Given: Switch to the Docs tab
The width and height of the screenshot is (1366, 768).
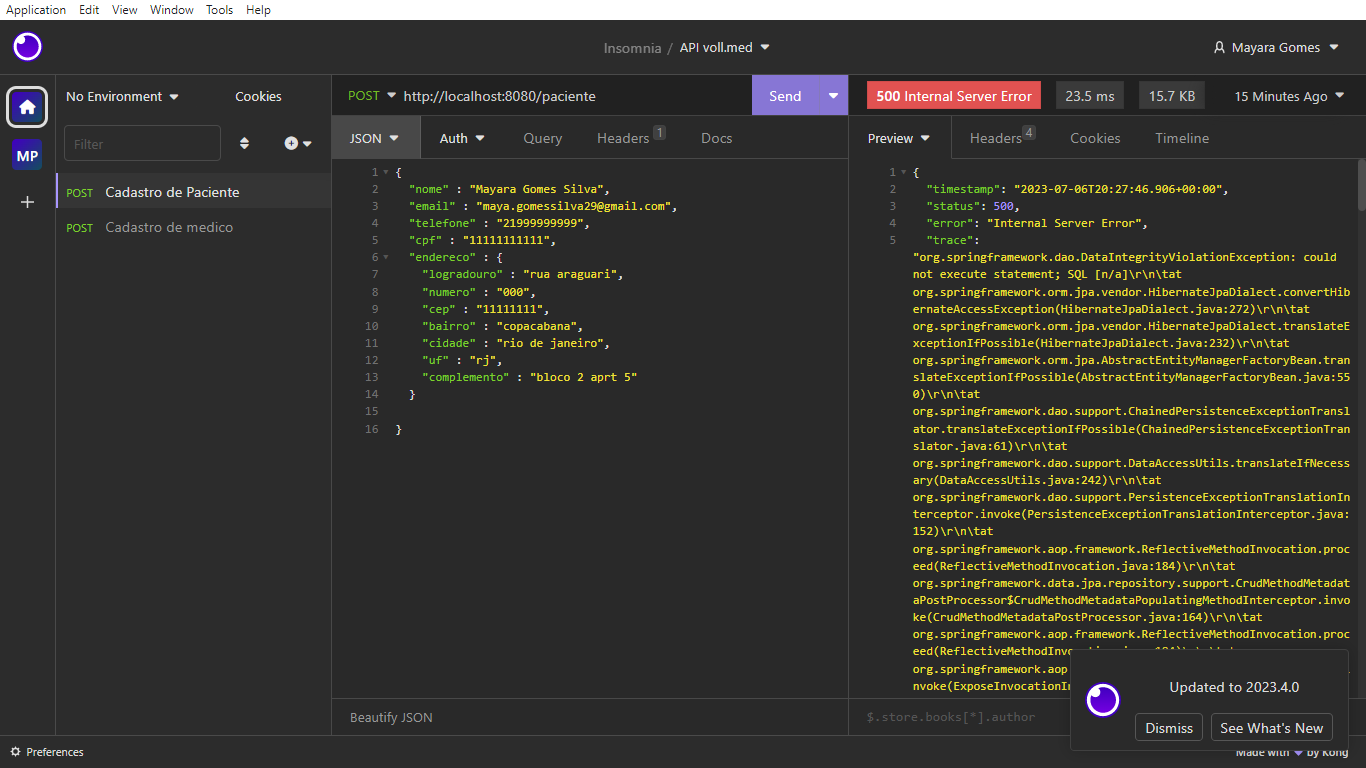Looking at the screenshot, I should click(x=717, y=138).
